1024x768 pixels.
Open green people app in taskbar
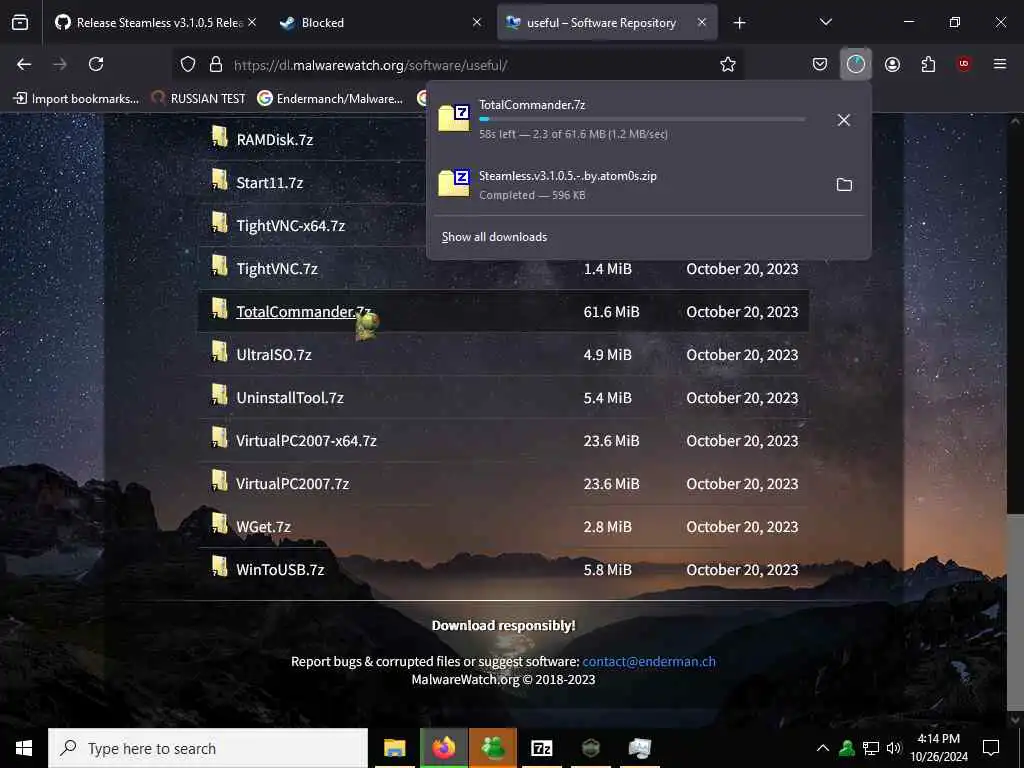pyautogui.click(x=492, y=748)
